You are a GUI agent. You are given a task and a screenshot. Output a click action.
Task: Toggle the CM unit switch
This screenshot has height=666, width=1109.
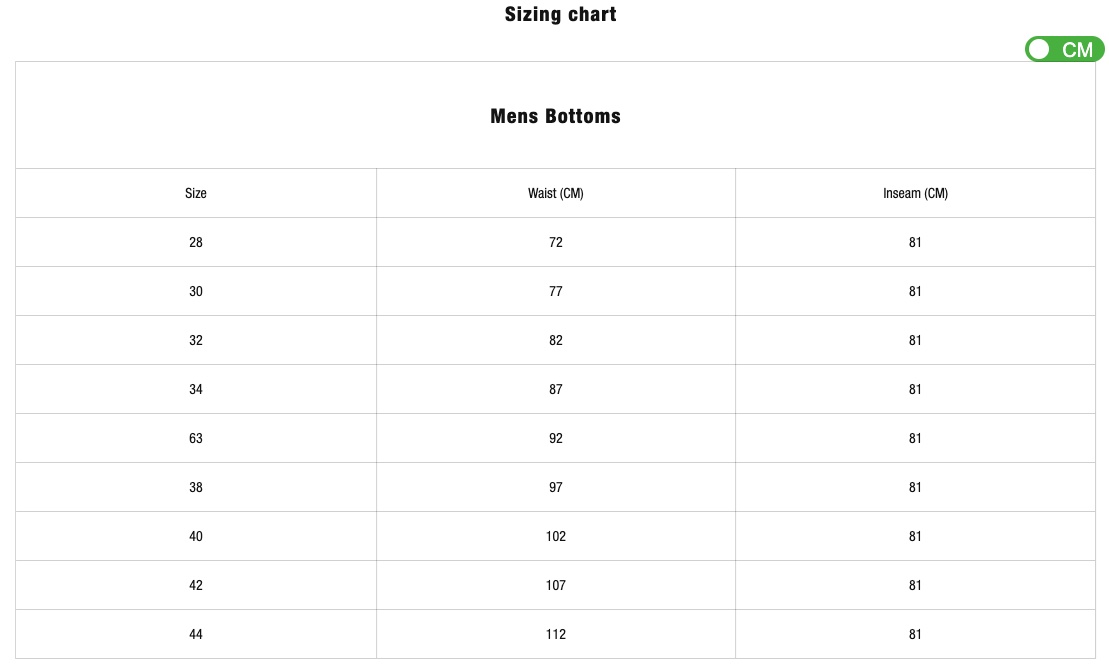[x=1064, y=49]
